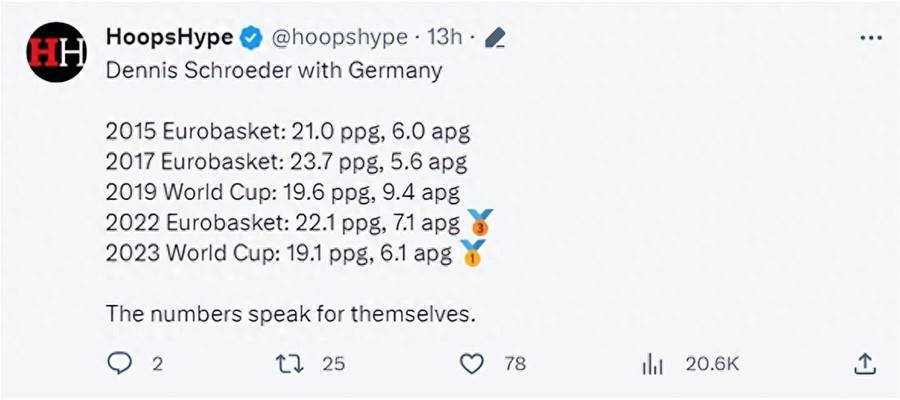View analytics via the bar chart icon
Image resolution: width=900 pixels, height=400 pixels.
tap(652, 364)
